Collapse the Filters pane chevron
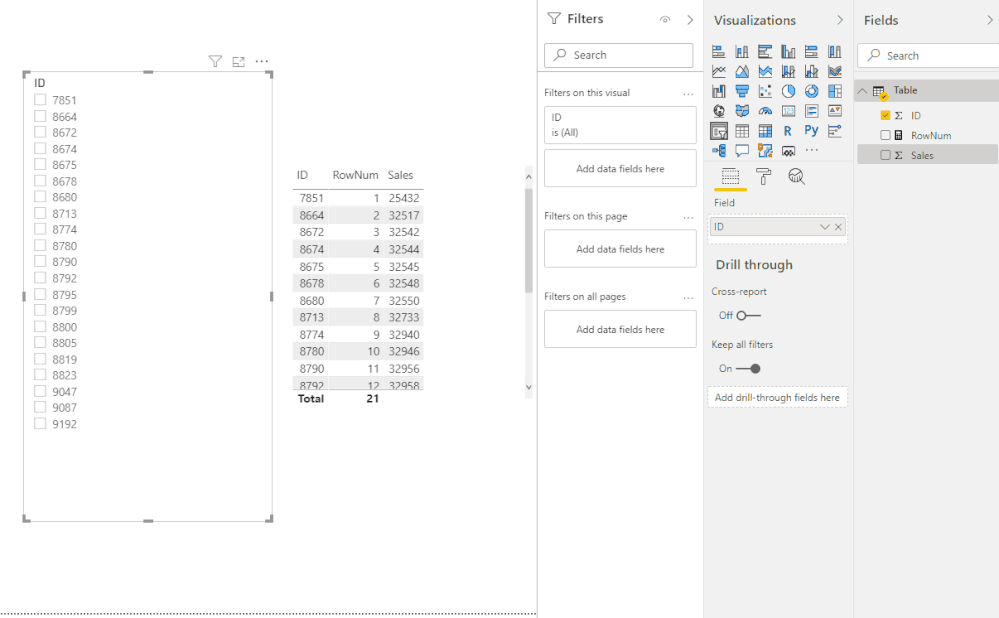 click(690, 20)
